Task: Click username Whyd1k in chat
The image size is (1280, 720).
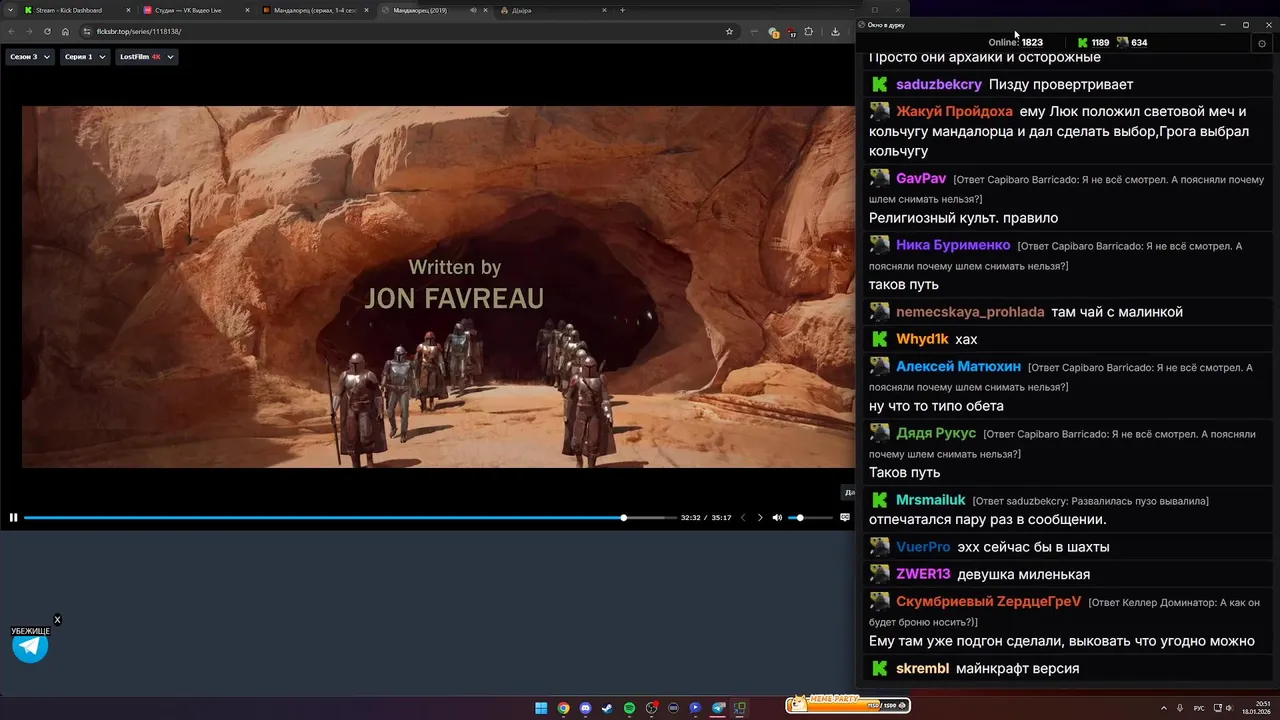Action: [x=922, y=339]
